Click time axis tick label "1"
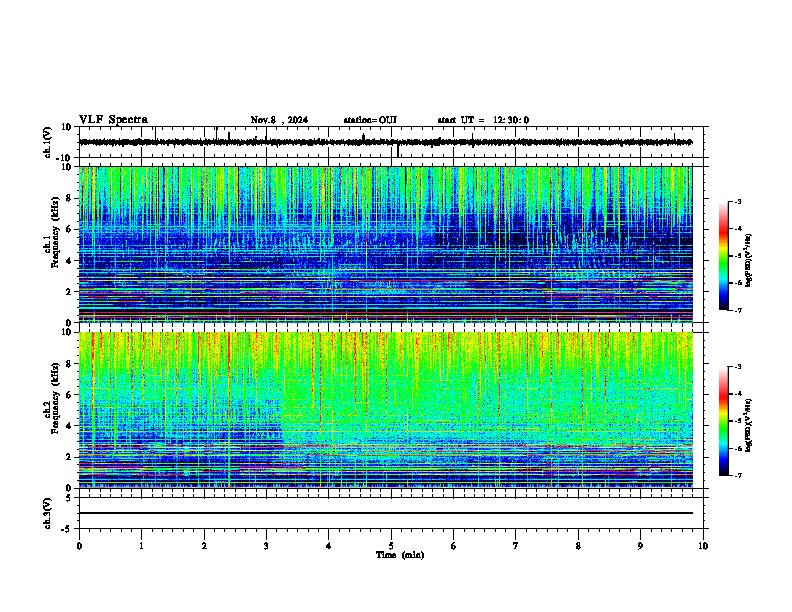The height and width of the screenshot is (612, 792). tap(141, 546)
